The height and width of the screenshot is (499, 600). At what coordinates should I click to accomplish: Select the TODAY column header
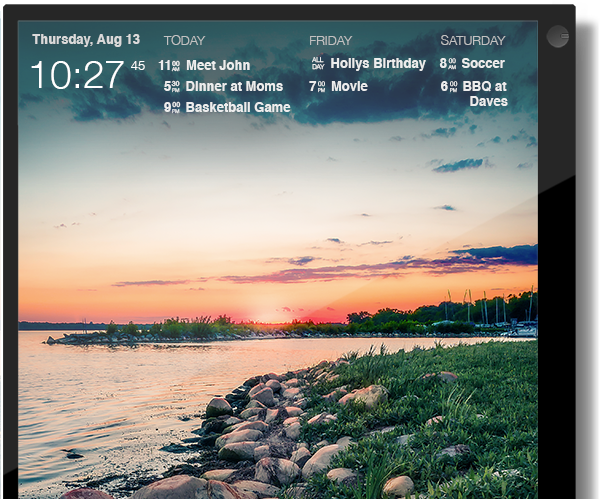coord(184,41)
